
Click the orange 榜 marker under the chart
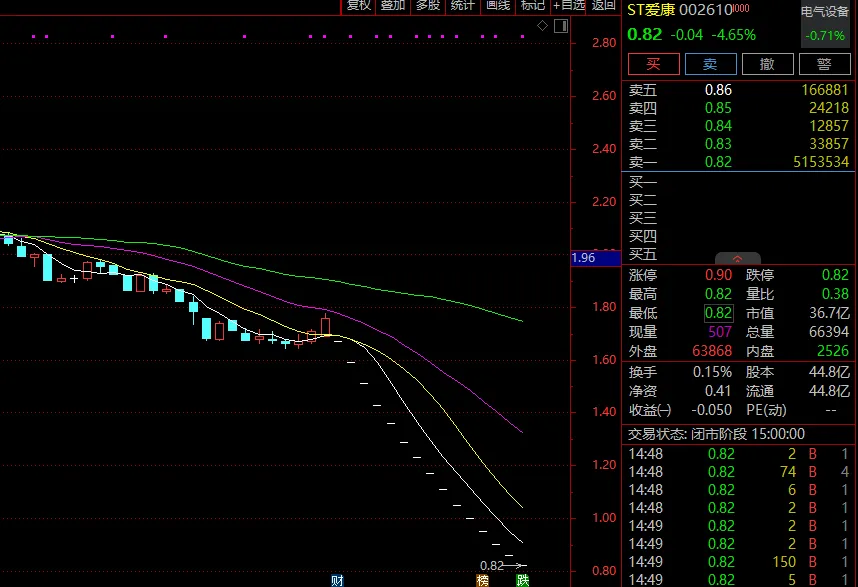tap(482, 580)
